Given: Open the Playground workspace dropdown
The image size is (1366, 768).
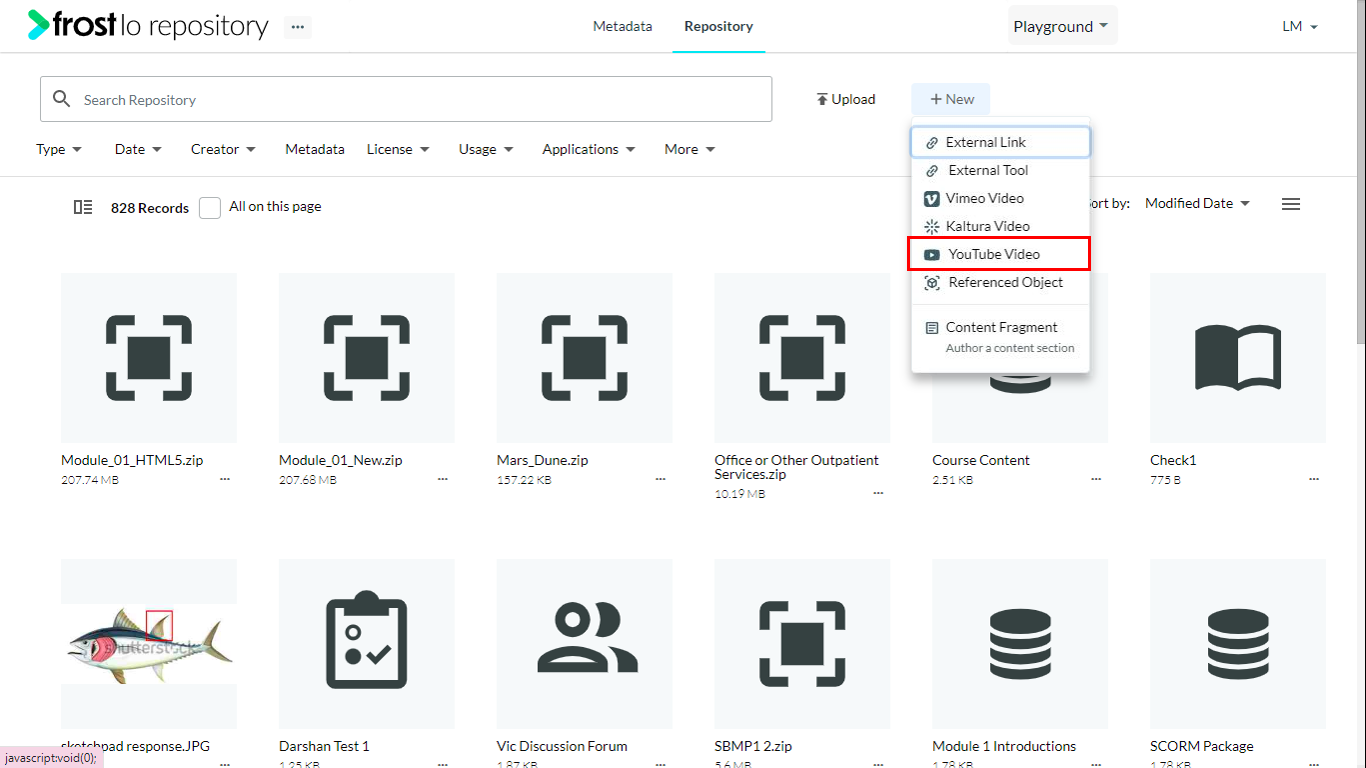Looking at the screenshot, I should (x=1062, y=27).
